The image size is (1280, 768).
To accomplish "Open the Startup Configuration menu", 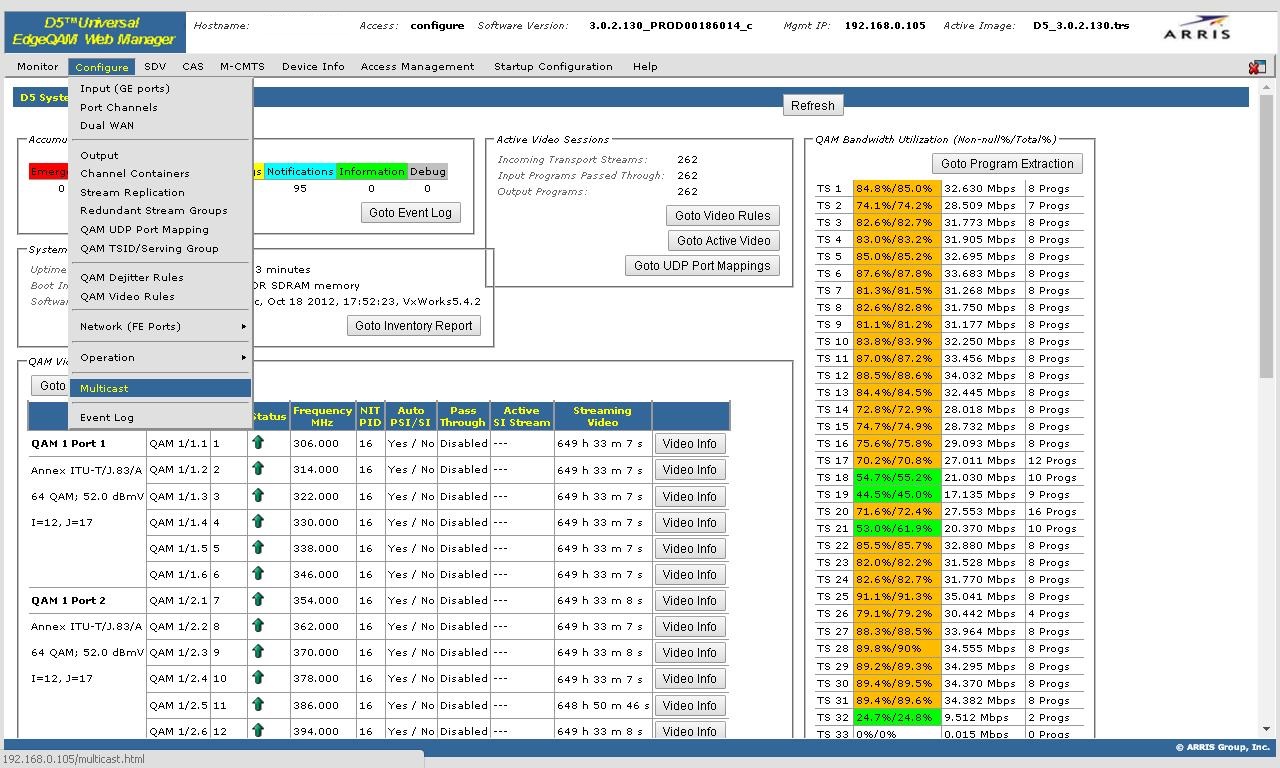I will (x=553, y=67).
